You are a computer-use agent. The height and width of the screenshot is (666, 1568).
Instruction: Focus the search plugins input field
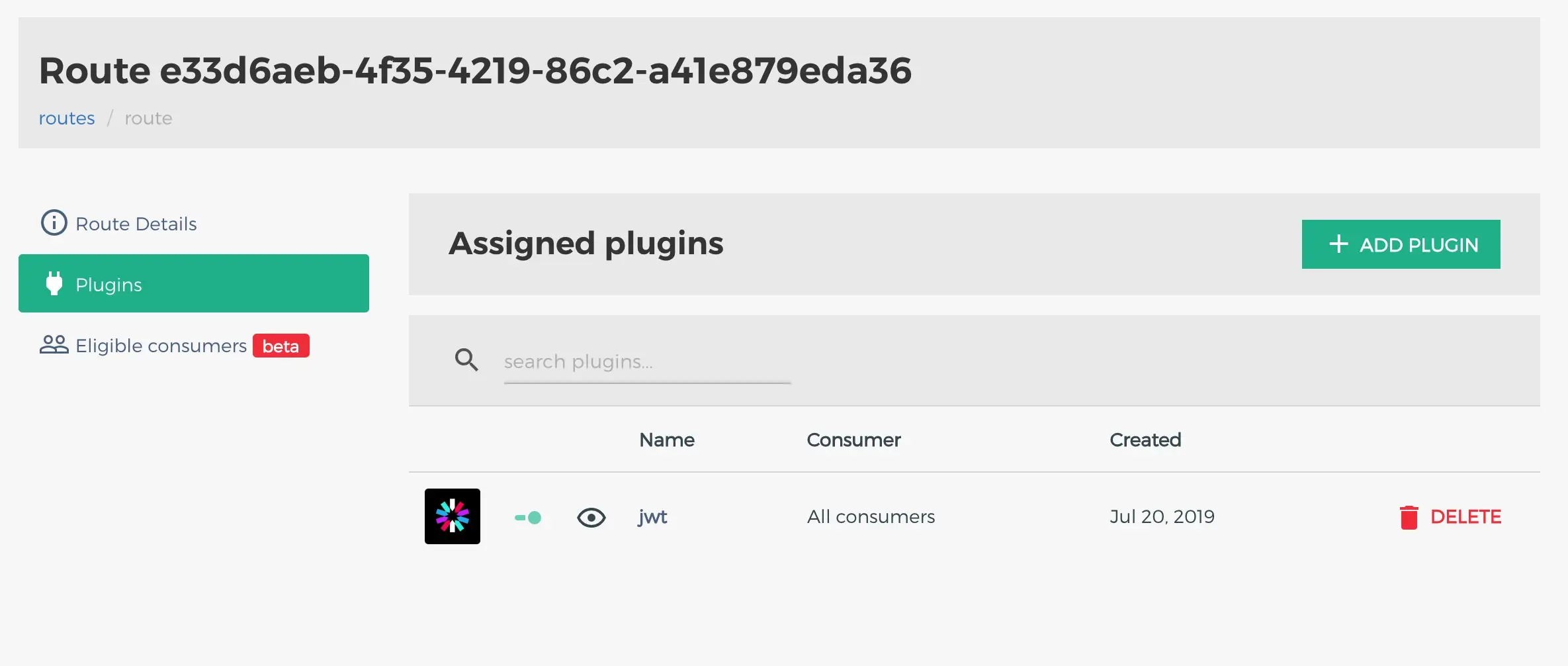[x=646, y=362]
